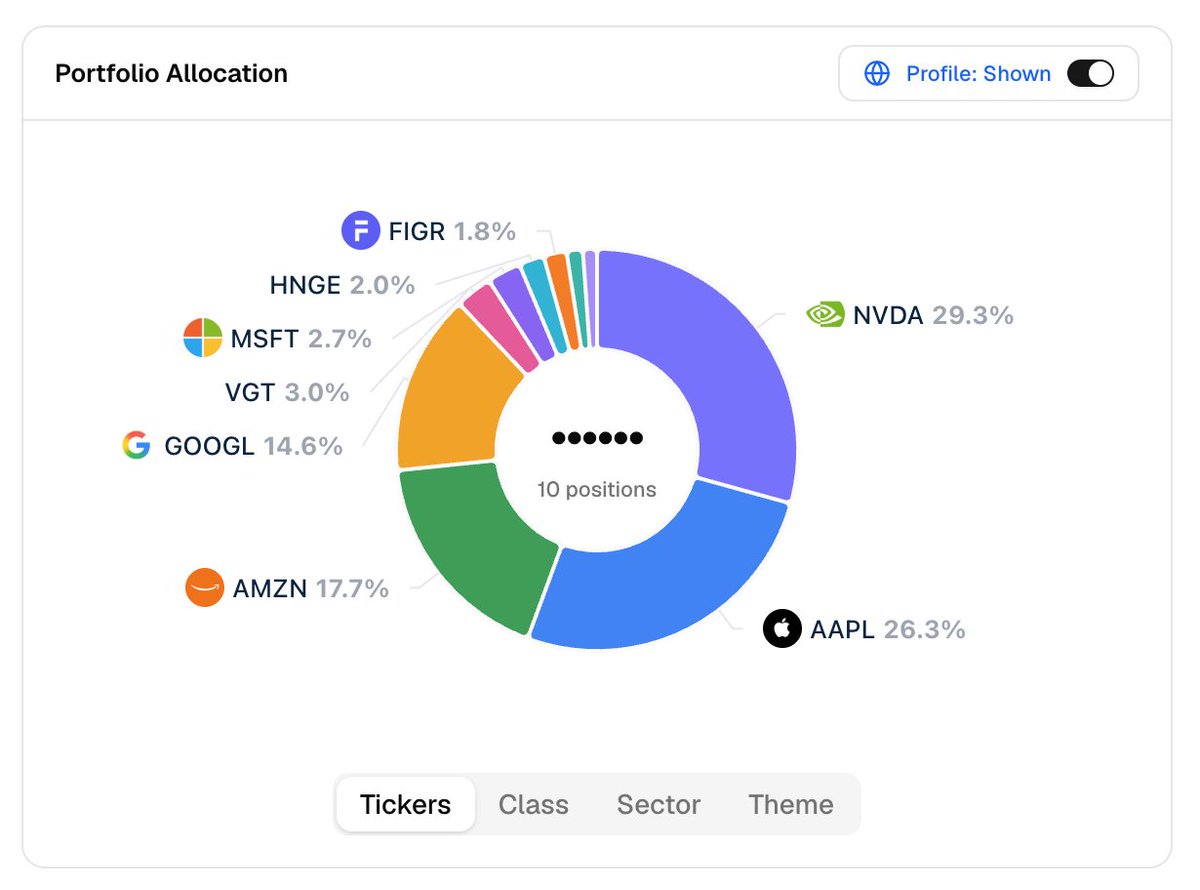The image size is (1200, 890).
Task: Click the AMZN 17.7% label
Action: 310,588
